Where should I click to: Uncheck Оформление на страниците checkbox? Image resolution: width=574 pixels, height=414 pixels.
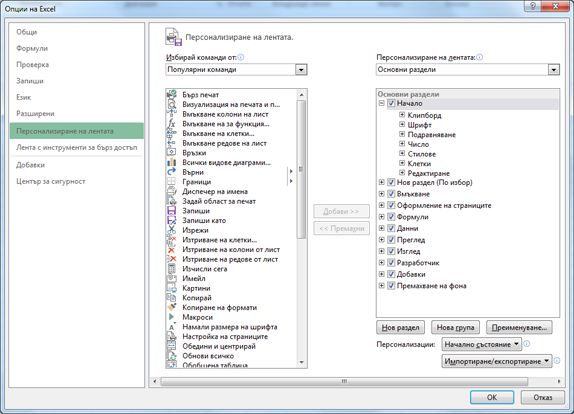391,205
